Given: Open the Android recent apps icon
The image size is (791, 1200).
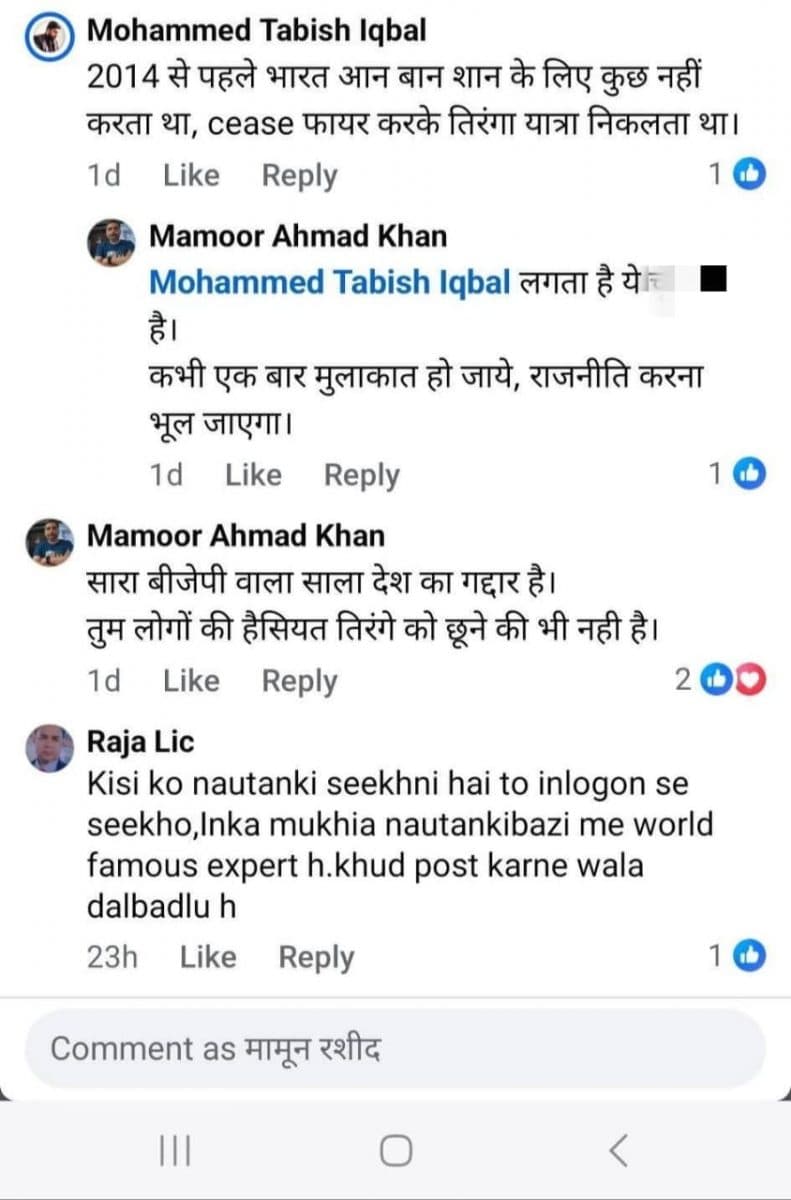Looking at the screenshot, I should (x=176, y=1151).
